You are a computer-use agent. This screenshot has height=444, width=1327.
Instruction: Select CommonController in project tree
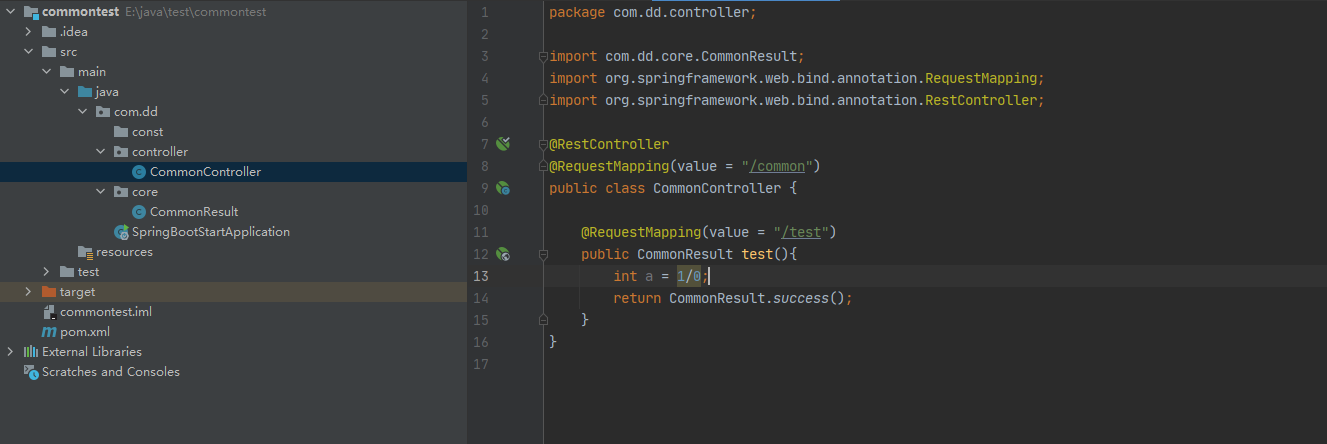click(x=233, y=172)
